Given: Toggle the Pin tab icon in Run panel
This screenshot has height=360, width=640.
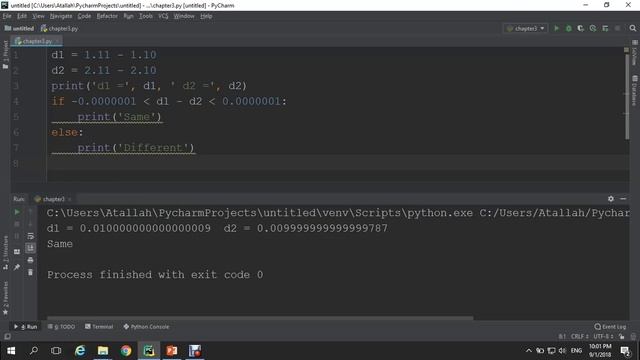Looking at the screenshot, I should (17, 267).
